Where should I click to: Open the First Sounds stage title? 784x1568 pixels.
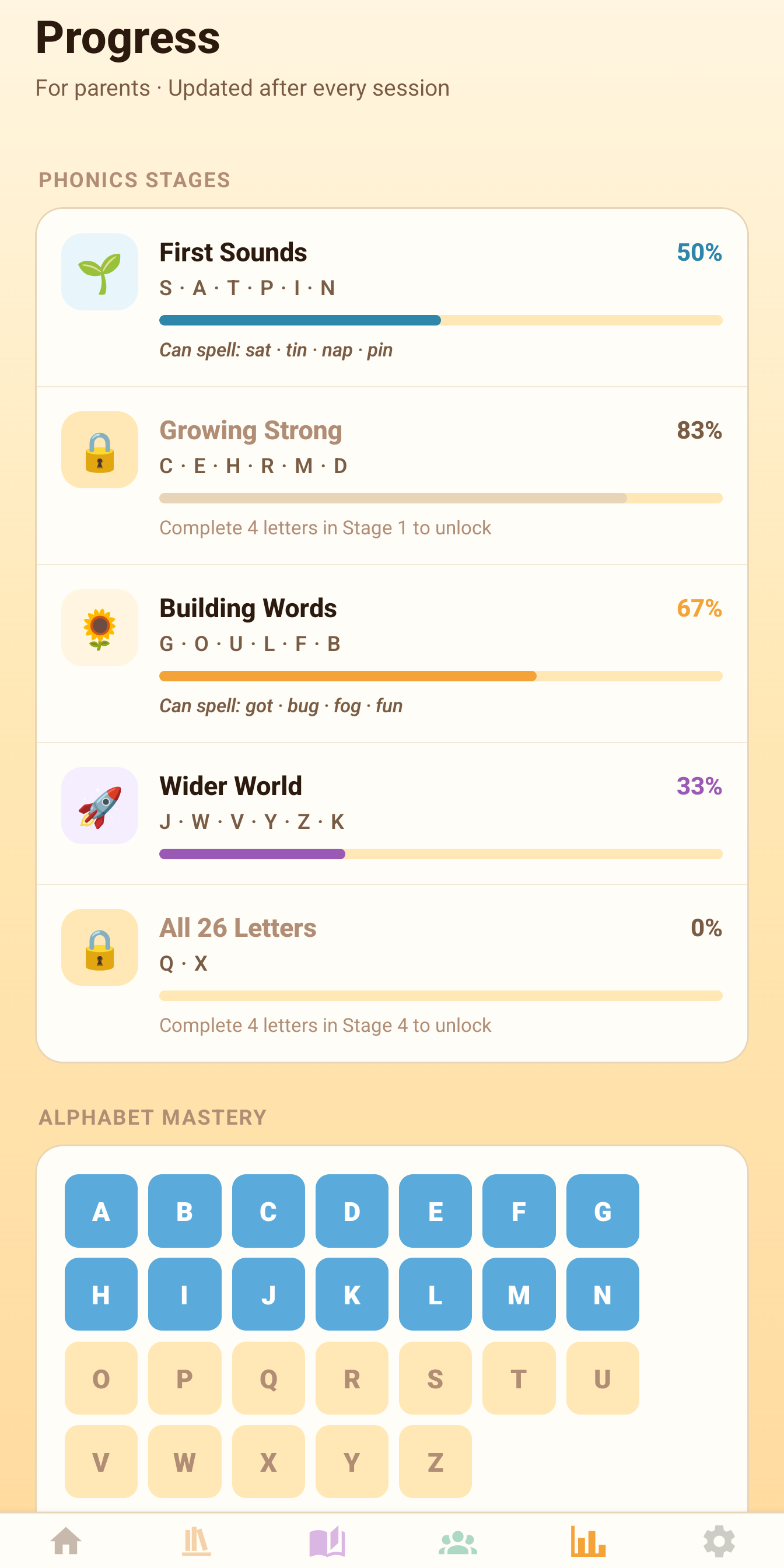(x=233, y=253)
